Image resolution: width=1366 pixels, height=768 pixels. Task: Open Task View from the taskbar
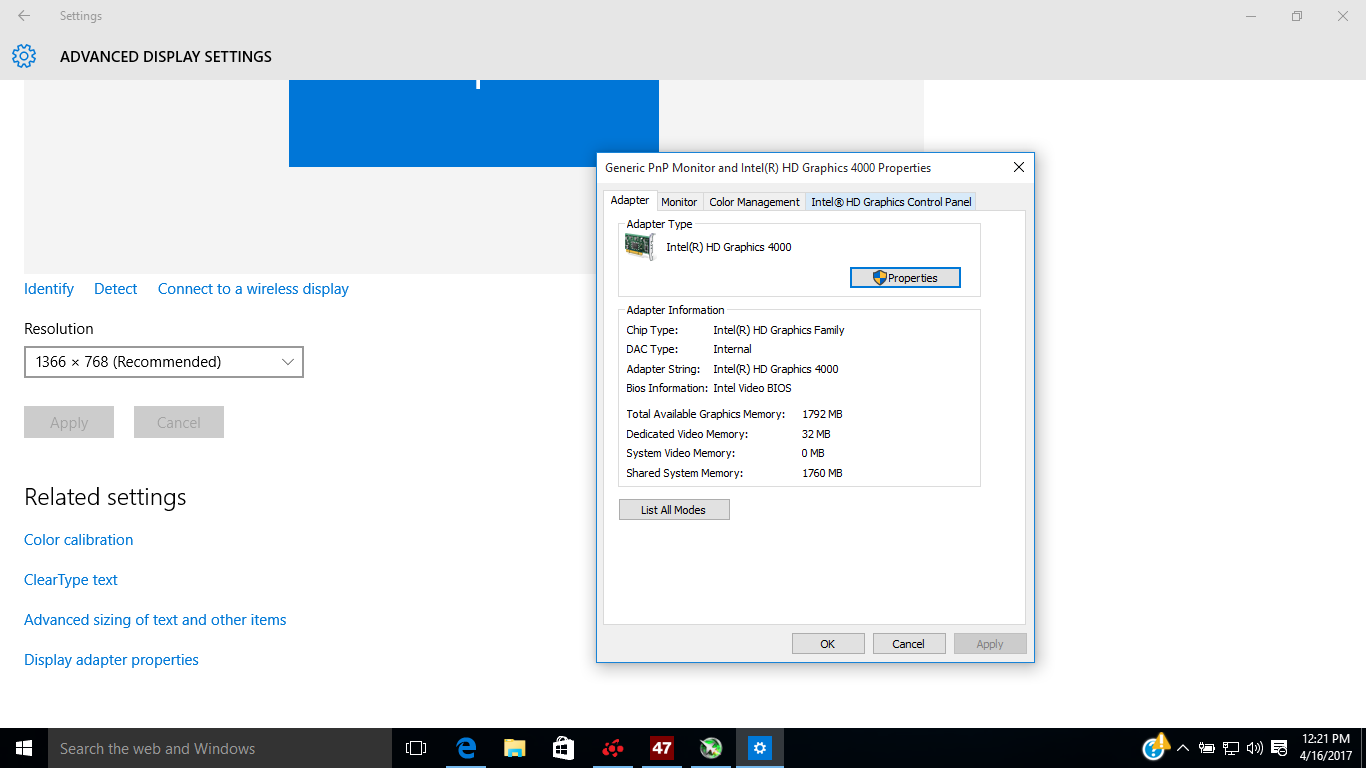coord(415,747)
